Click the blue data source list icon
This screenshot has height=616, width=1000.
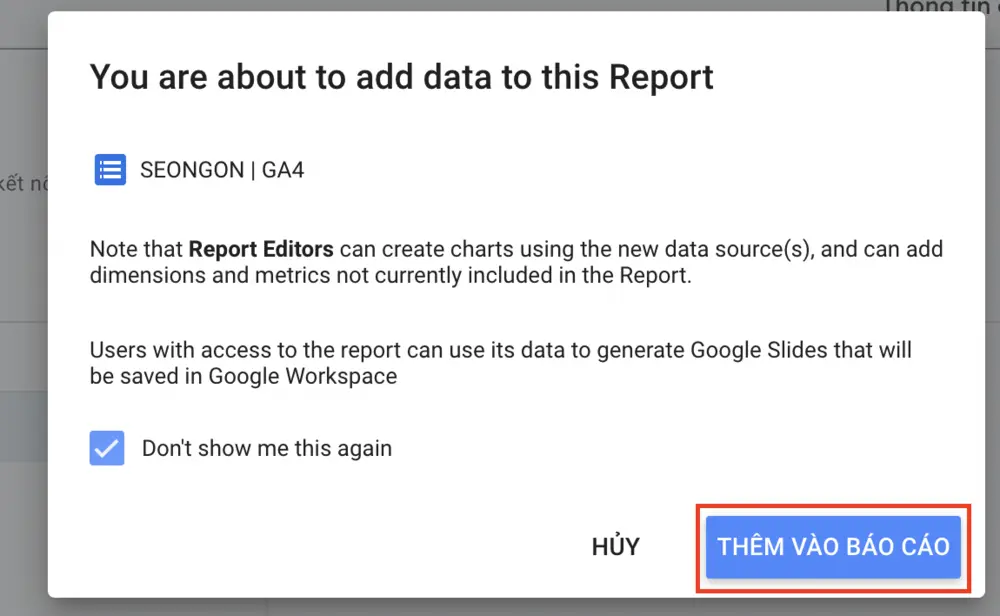[110, 170]
